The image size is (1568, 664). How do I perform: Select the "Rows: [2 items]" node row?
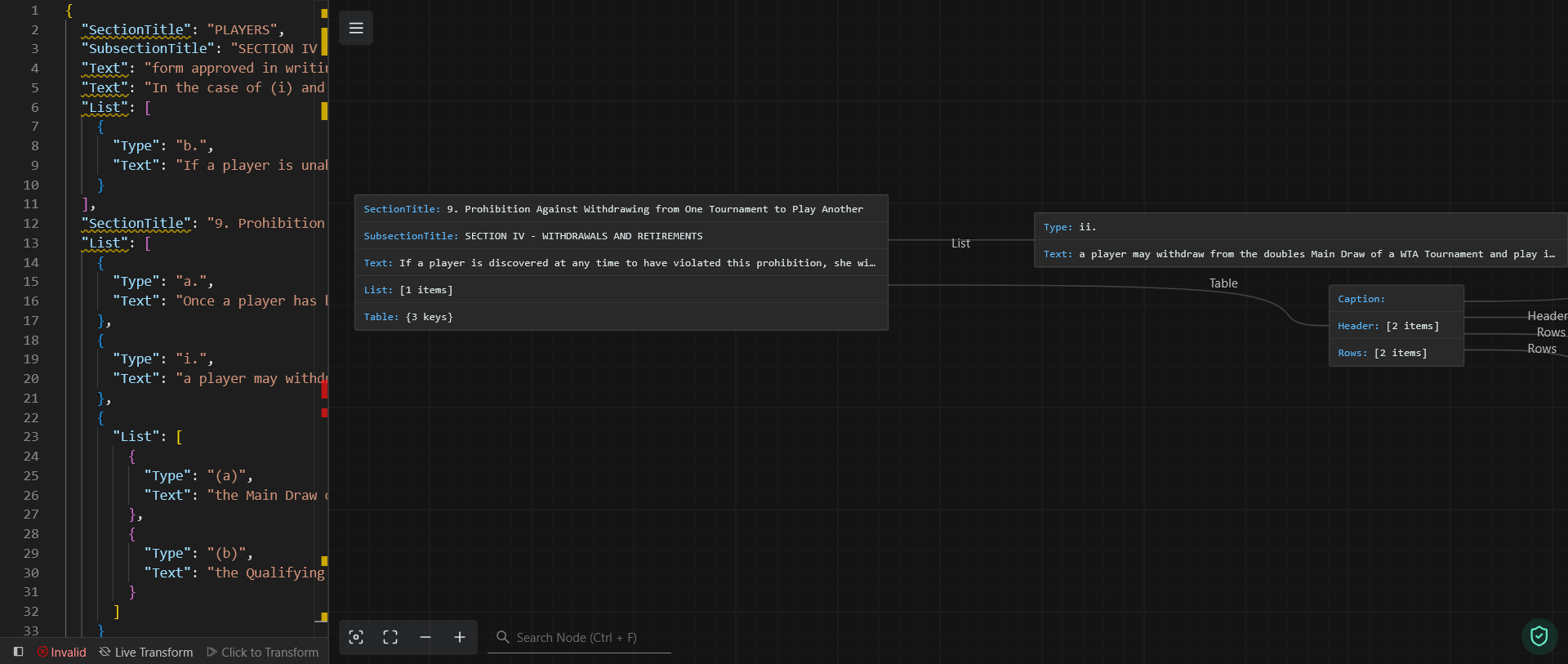[1396, 353]
